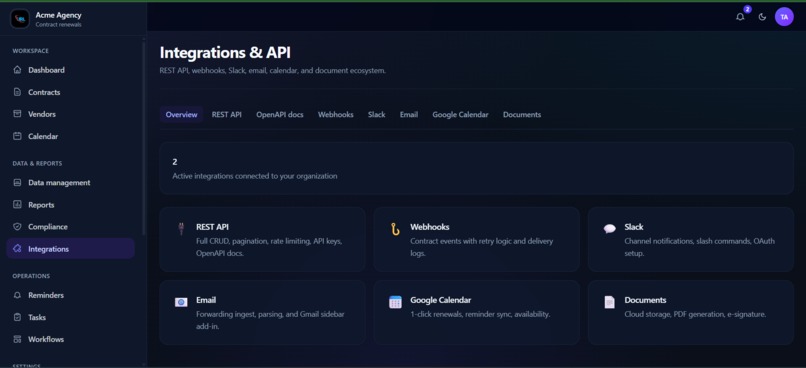The image size is (806, 368).
Task: Click the Reminders bell icon in the sidebar
Action: point(17,295)
